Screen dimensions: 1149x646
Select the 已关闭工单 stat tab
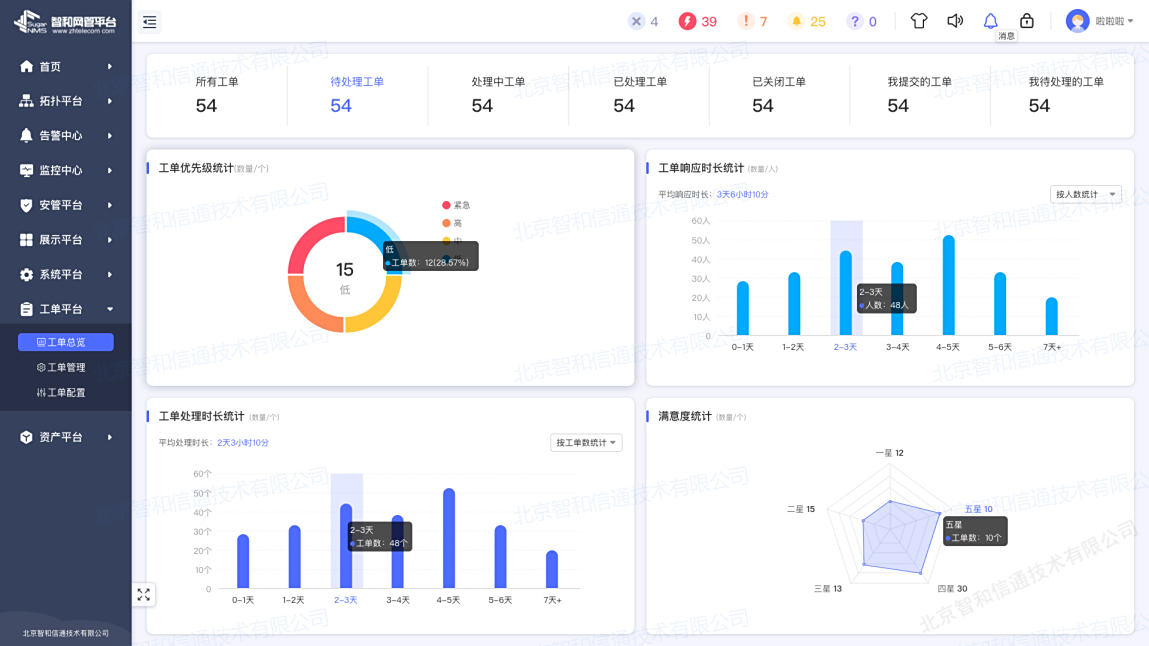click(779, 95)
